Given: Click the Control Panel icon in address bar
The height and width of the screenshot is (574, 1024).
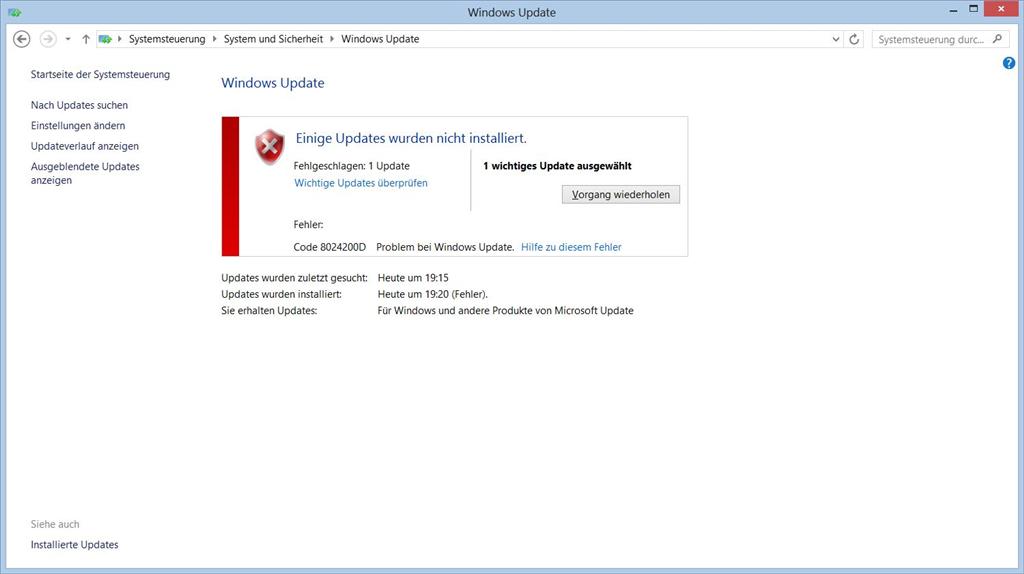Looking at the screenshot, I should pos(104,39).
